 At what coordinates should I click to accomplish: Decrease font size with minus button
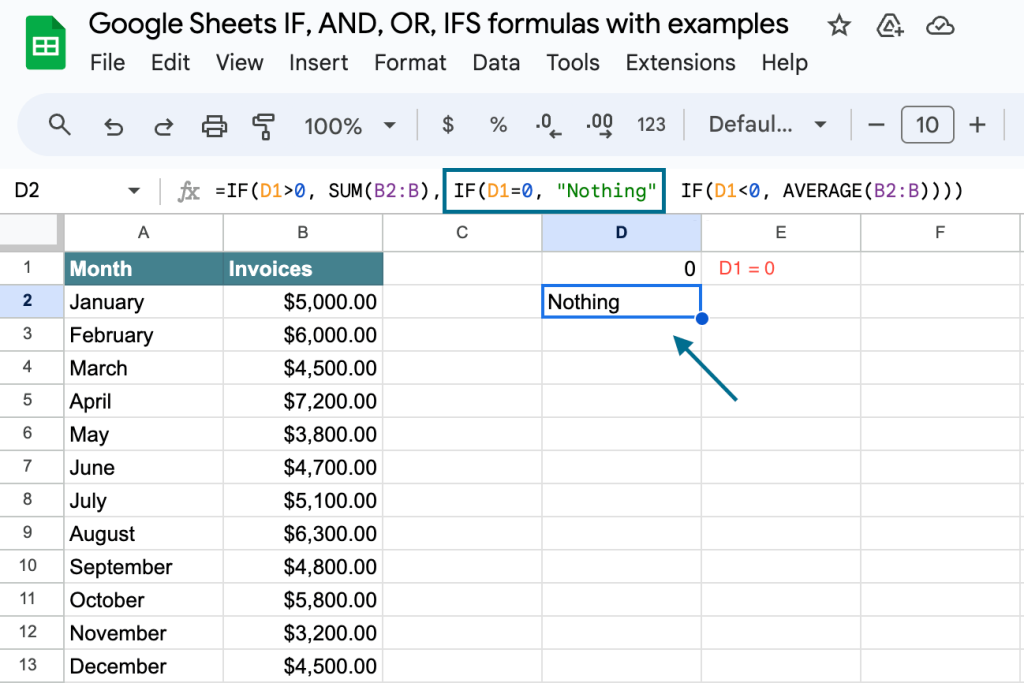tap(876, 124)
